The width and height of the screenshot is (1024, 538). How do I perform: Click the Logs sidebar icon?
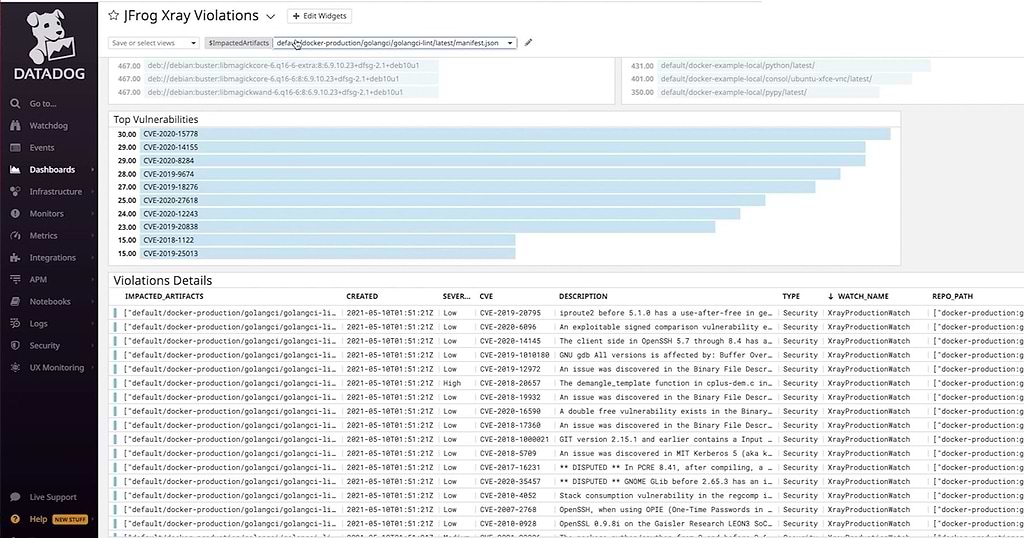(15, 324)
